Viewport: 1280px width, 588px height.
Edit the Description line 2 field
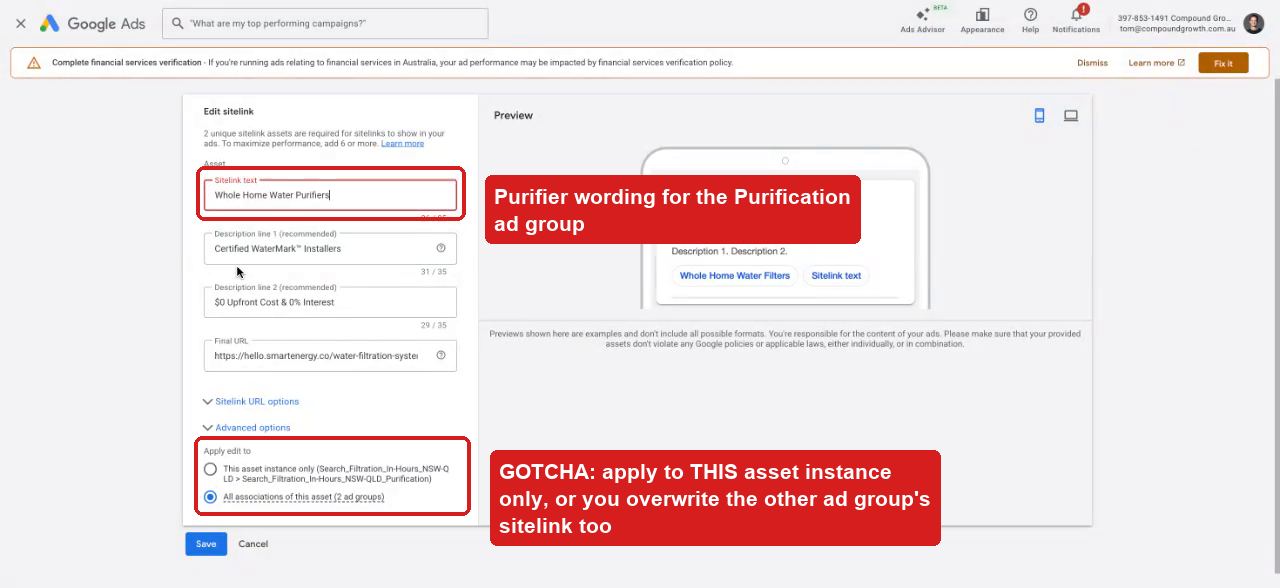(x=330, y=302)
